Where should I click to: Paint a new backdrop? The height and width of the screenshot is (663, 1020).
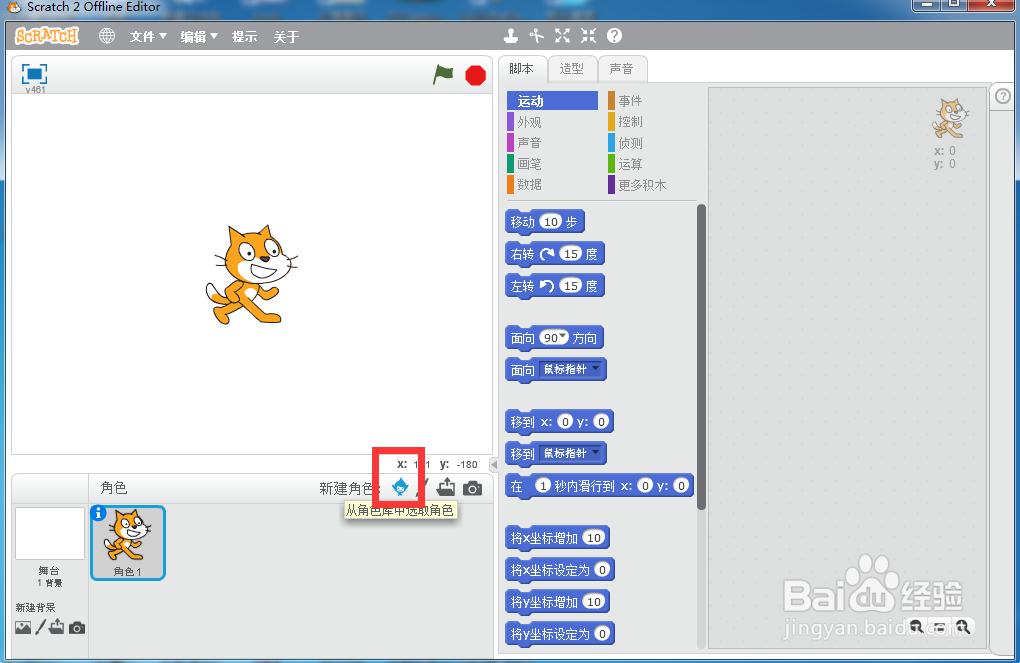[40, 627]
